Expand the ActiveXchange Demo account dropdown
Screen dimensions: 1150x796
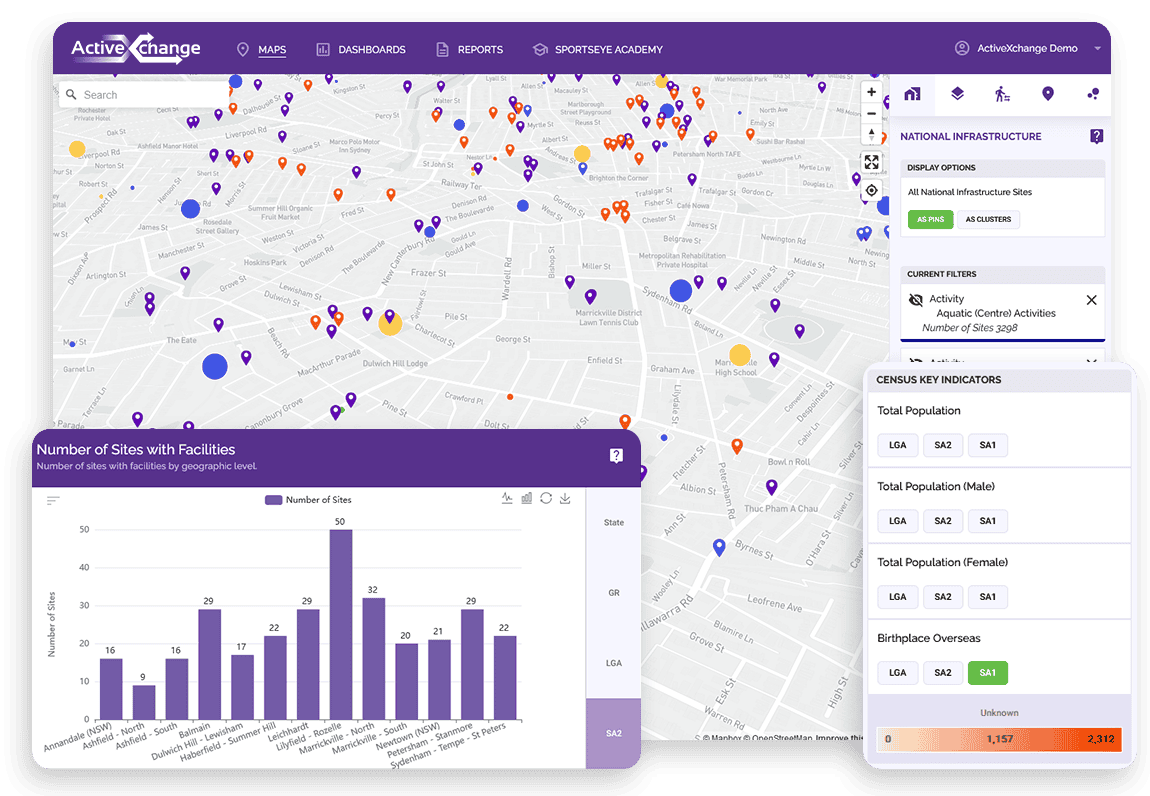(x=1098, y=48)
